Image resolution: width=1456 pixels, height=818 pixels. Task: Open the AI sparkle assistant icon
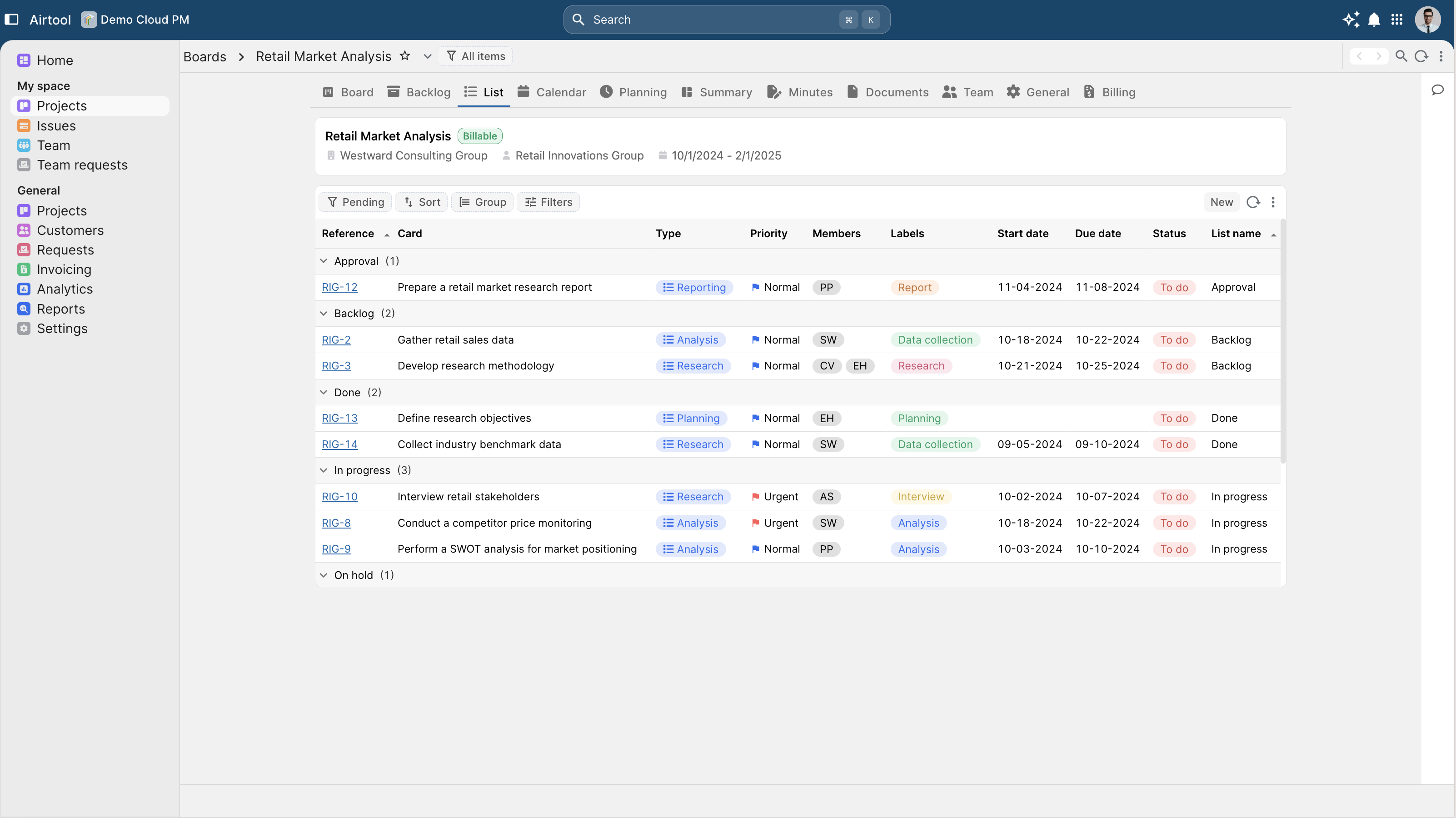pos(1351,19)
